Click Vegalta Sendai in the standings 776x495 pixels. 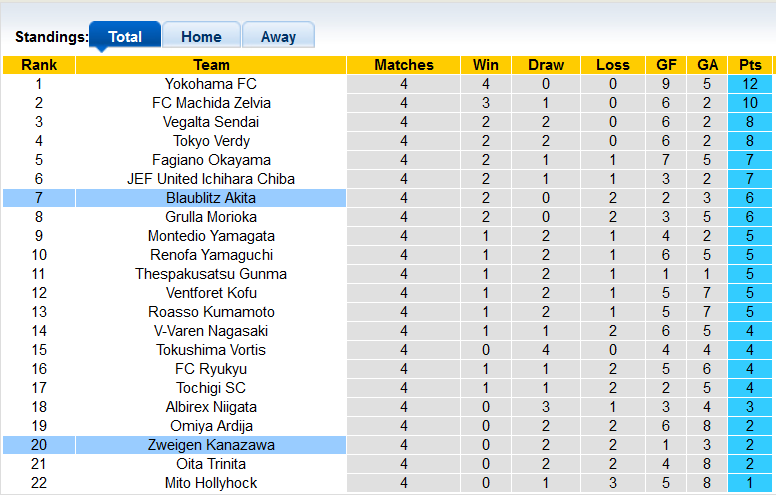(211, 122)
